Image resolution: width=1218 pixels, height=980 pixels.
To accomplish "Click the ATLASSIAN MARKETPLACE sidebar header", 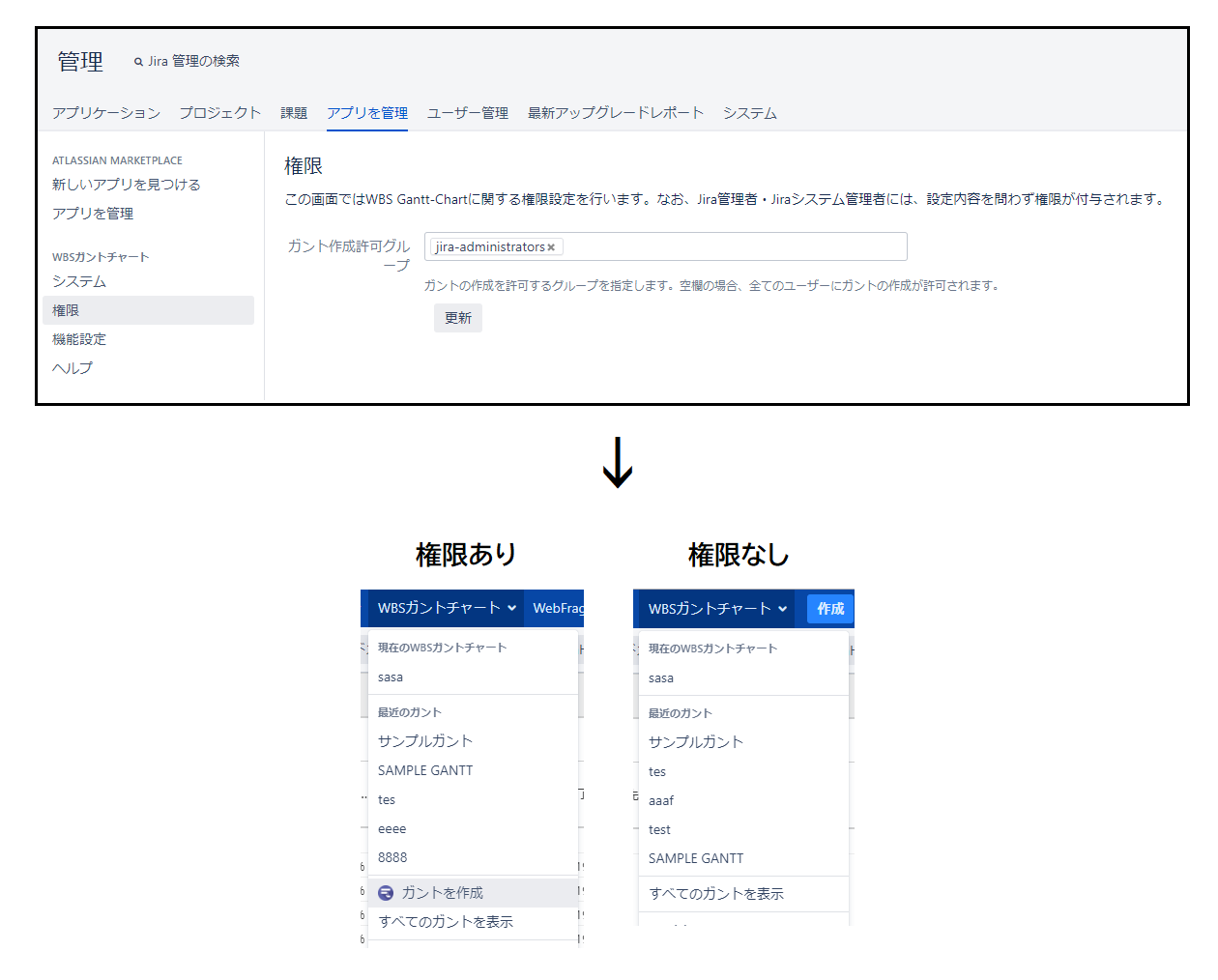I will [x=117, y=160].
